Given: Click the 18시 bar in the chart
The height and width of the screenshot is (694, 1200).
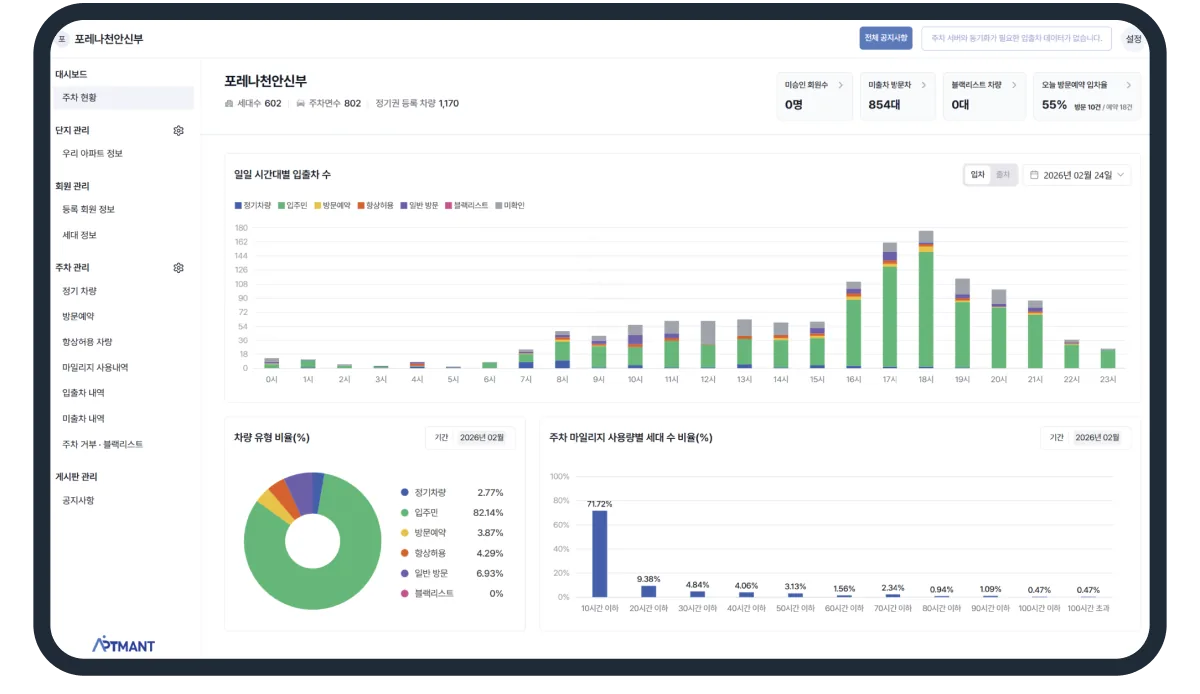Looking at the screenshot, I should pyautogui.click(x=926, y=300).
